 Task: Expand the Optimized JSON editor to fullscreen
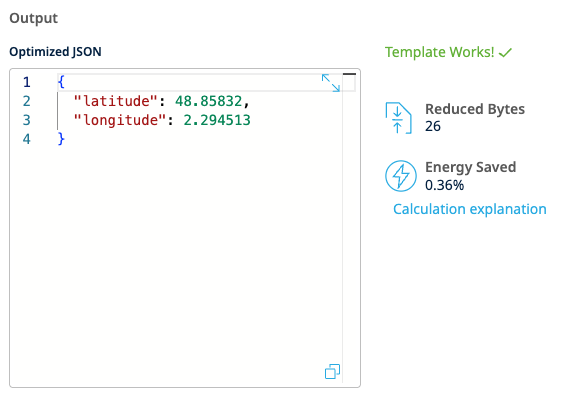pos(331,83)
